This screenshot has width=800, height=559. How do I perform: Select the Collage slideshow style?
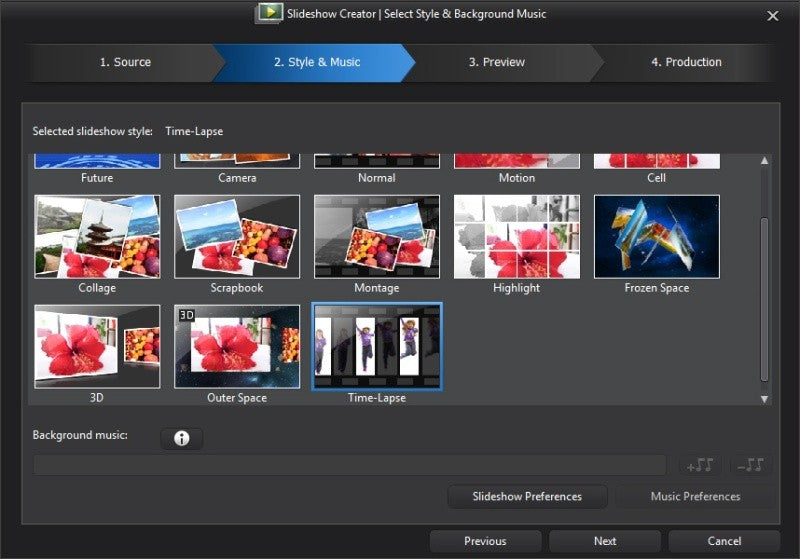click(x=97, y=237)
